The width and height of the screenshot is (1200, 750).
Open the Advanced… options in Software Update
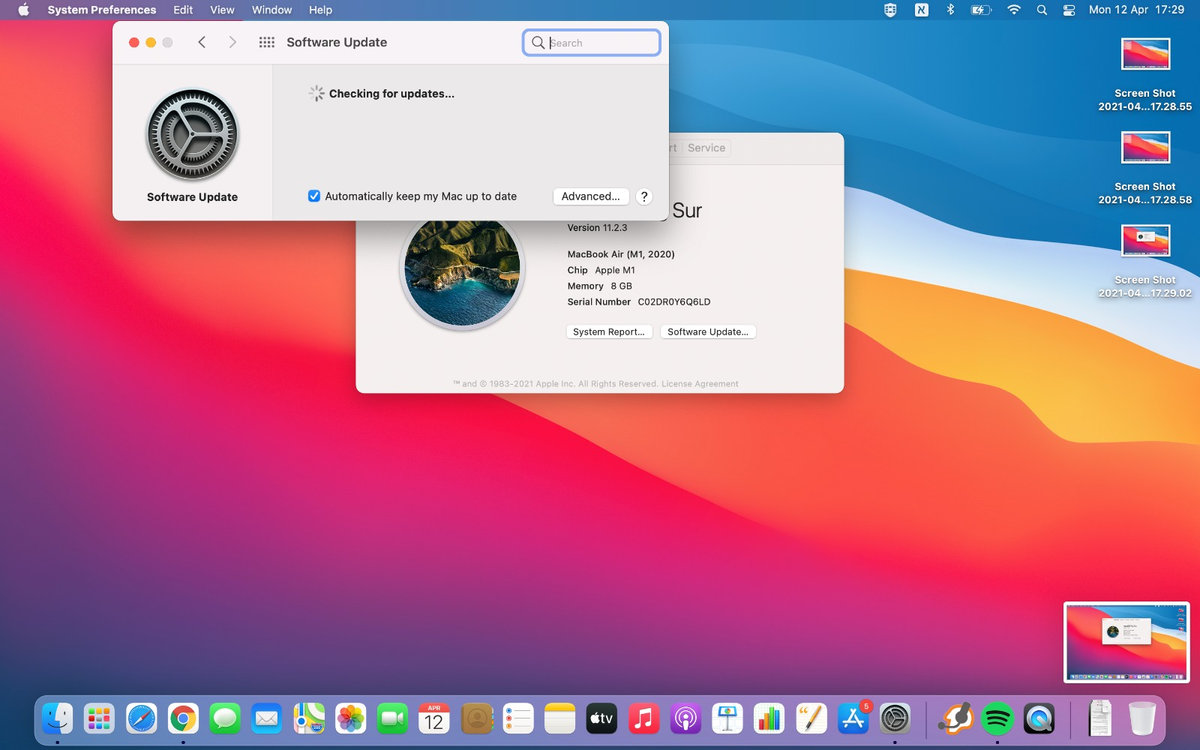click(x=591, y=196)
